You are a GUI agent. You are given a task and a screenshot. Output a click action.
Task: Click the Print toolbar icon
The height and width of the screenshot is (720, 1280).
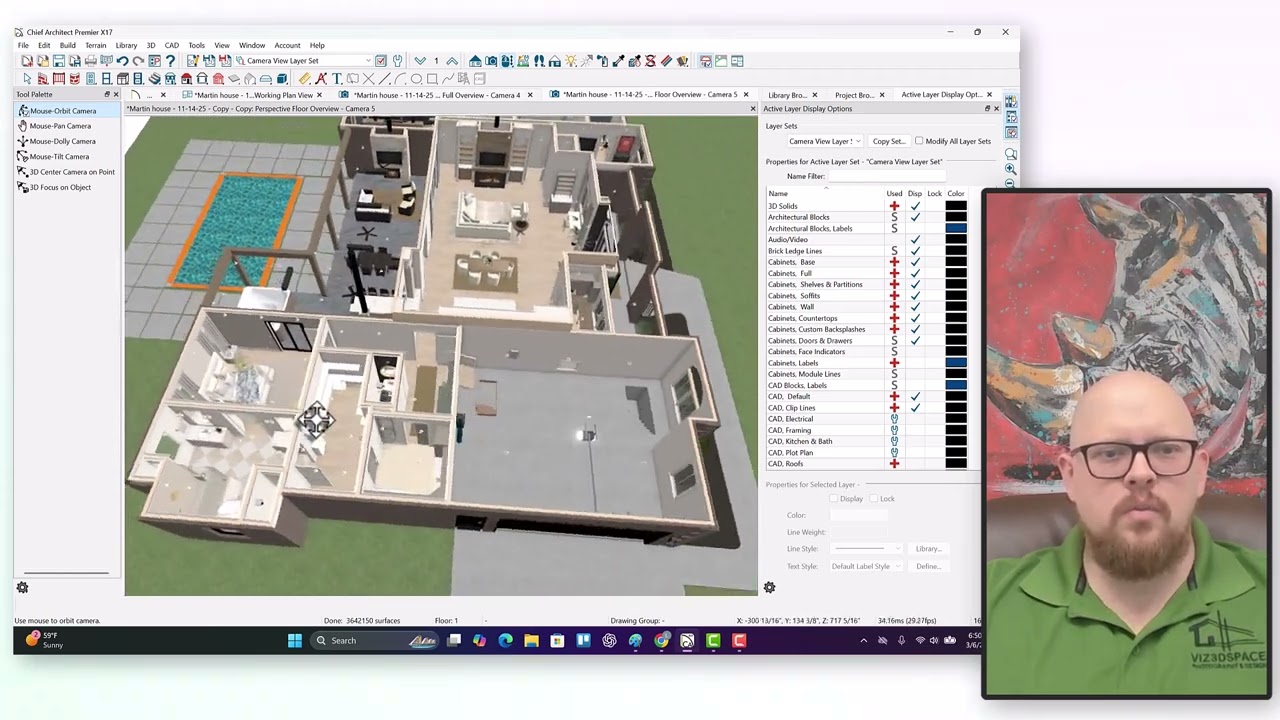click(x=91, y=61)
